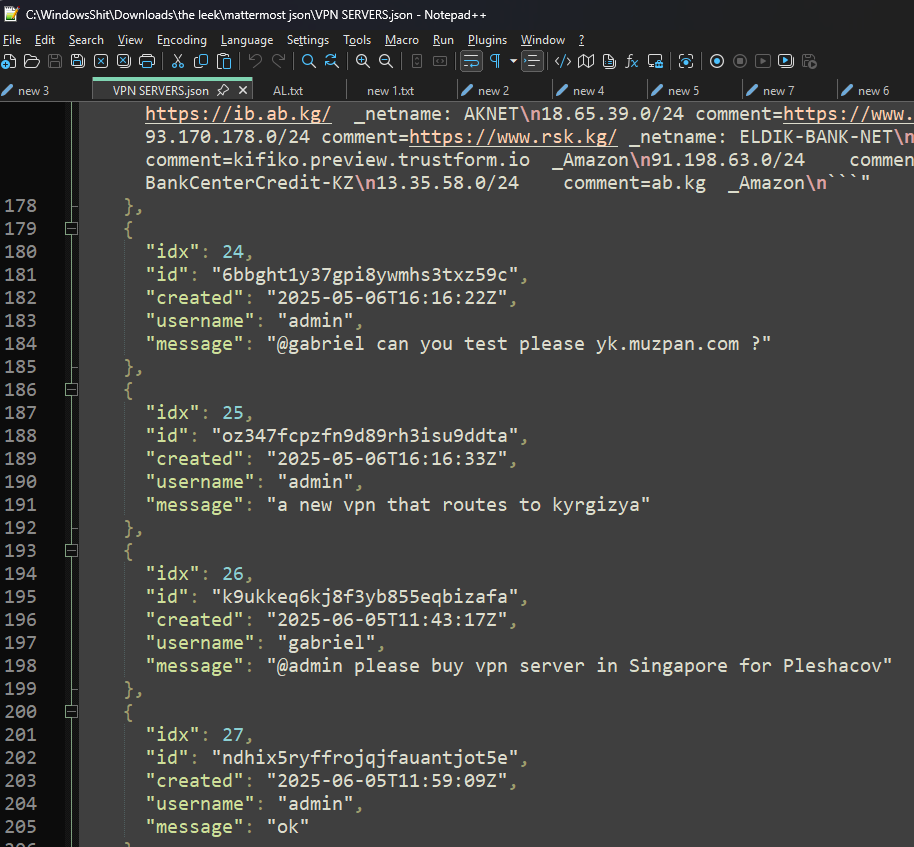Collapse the fold block at line 179
The height and width of the screenshot is (847, 914).
pos(71,229)
